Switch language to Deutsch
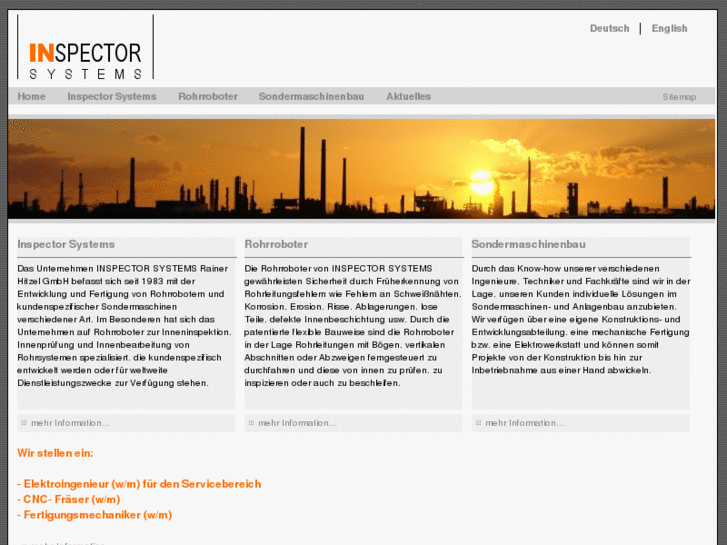This screenshot has width=727, height=545. (609, 28)
